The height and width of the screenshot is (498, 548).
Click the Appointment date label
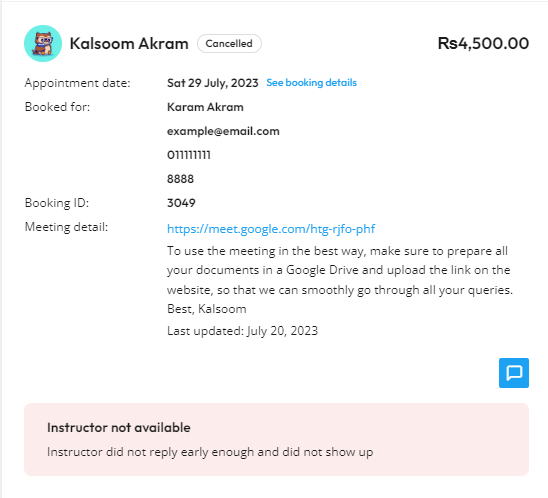coord(77,83)
